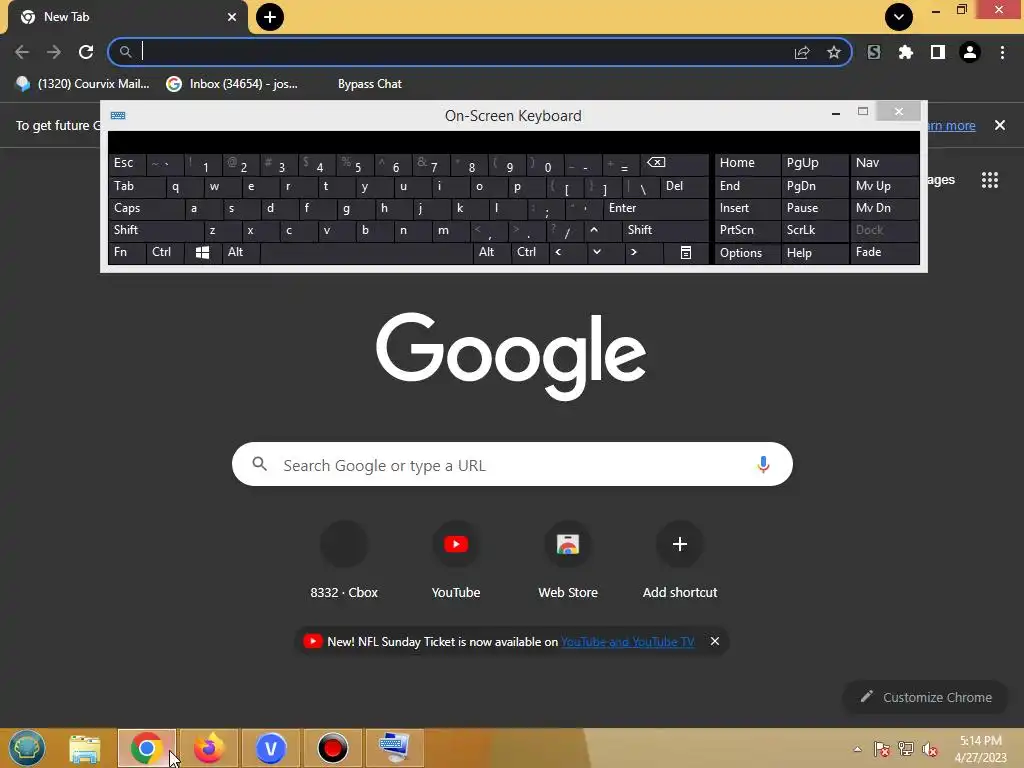Open Options on the on-screen keyboard
This screenshot has height=768, width=1024.
coord(748,253)
